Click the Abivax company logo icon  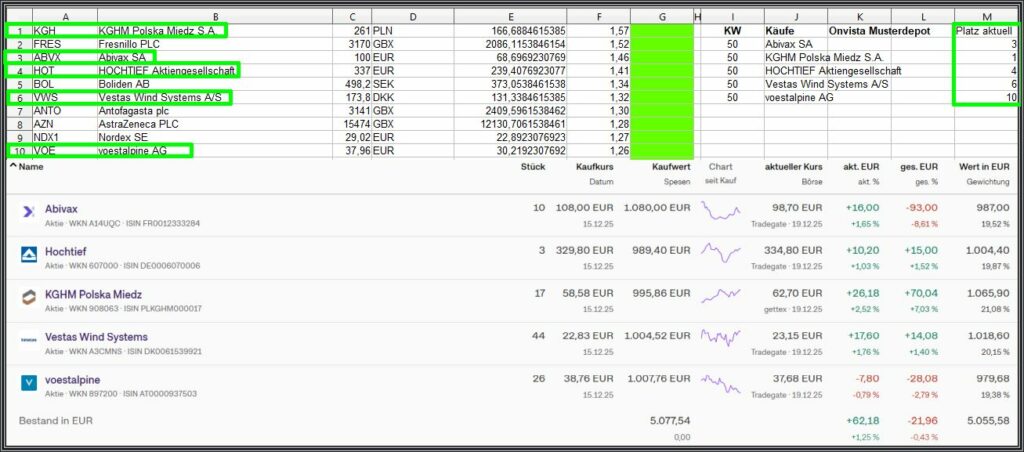pos(29,211)
